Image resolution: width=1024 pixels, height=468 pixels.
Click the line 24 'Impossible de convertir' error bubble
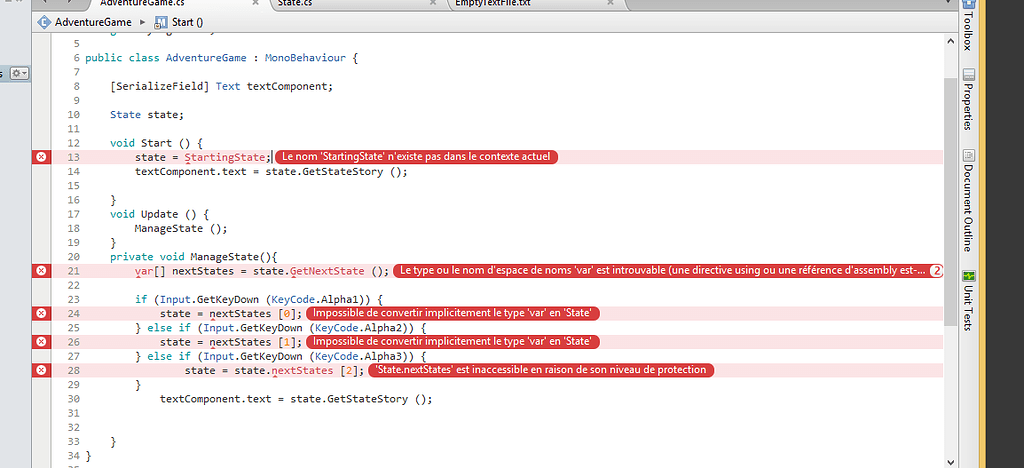453,313
